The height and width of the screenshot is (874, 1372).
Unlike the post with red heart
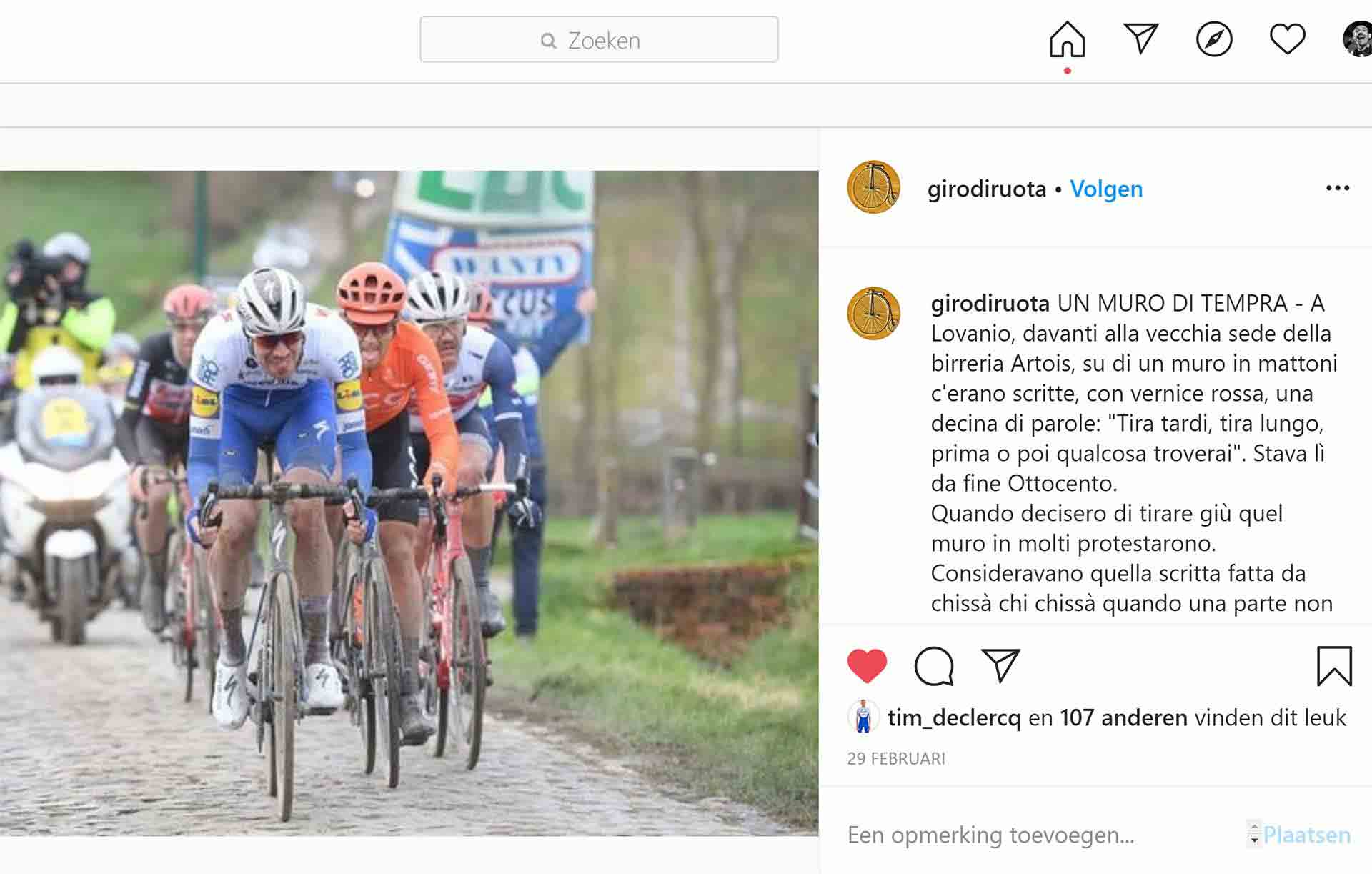867,666
